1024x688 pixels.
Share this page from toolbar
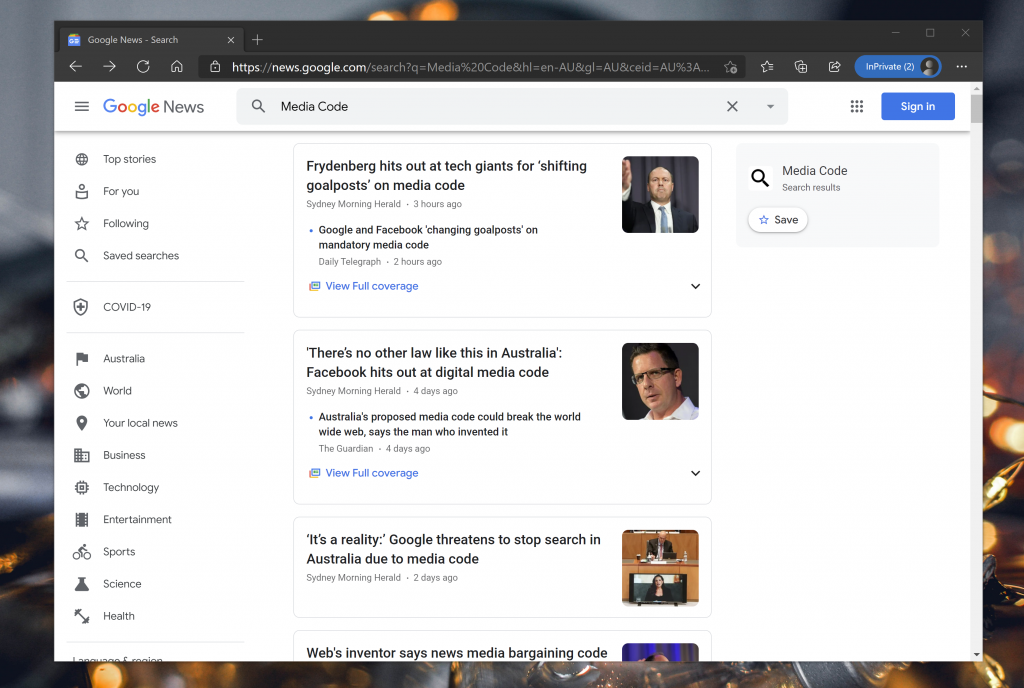[835, 67]
